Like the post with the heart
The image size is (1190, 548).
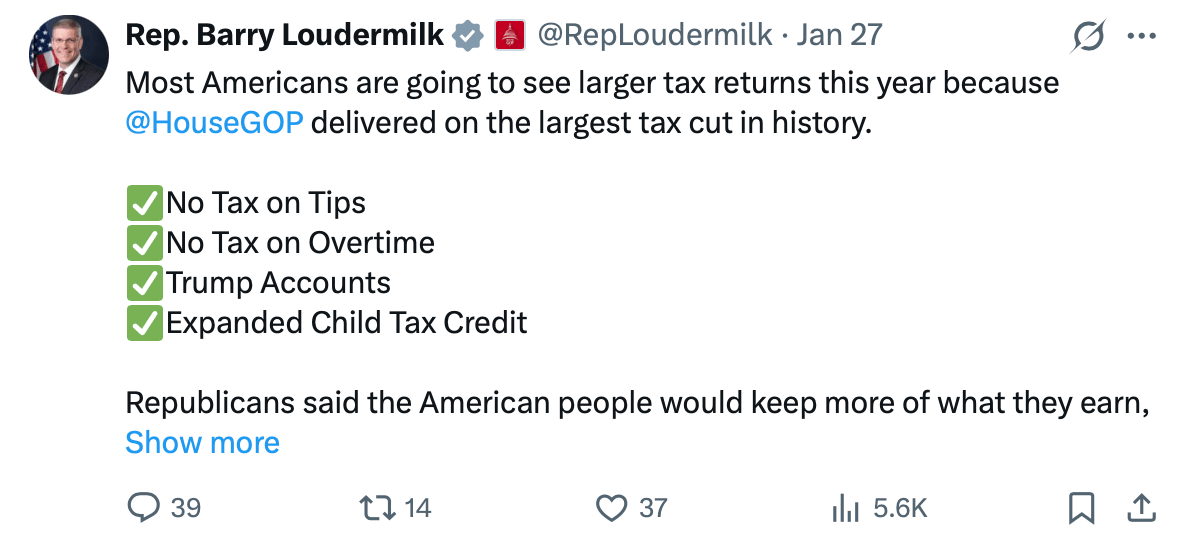coord(612,508)
